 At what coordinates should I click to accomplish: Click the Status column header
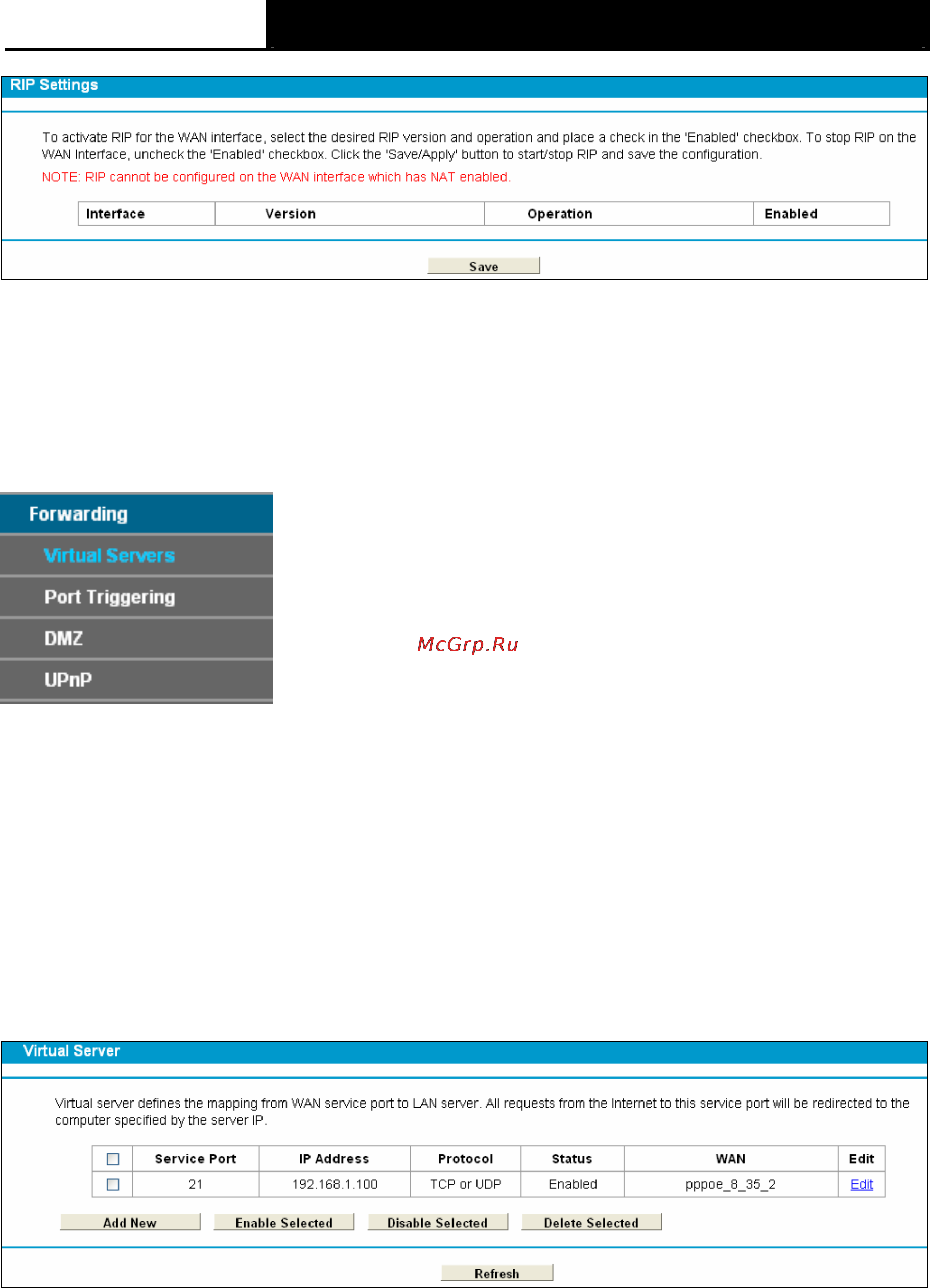[573, 1159]
